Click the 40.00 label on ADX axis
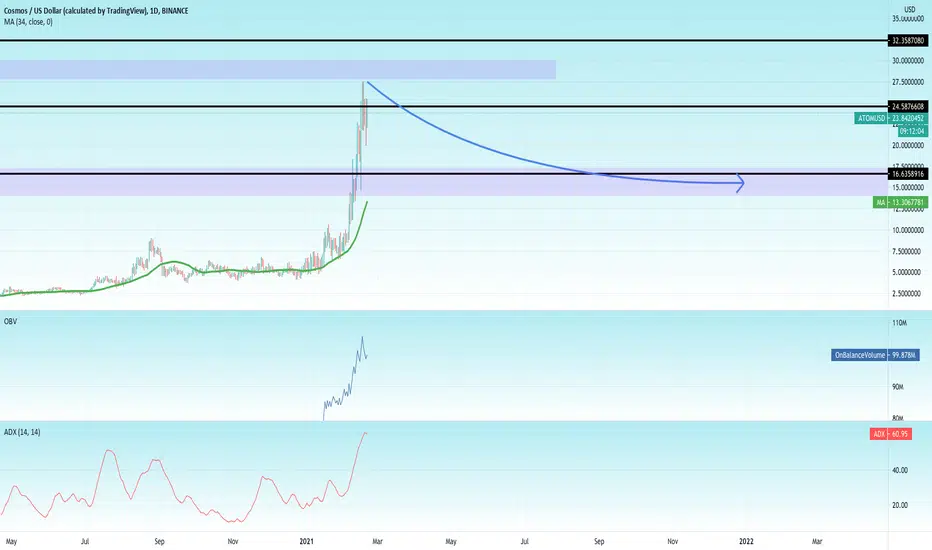932x550 pixels. 900,470
